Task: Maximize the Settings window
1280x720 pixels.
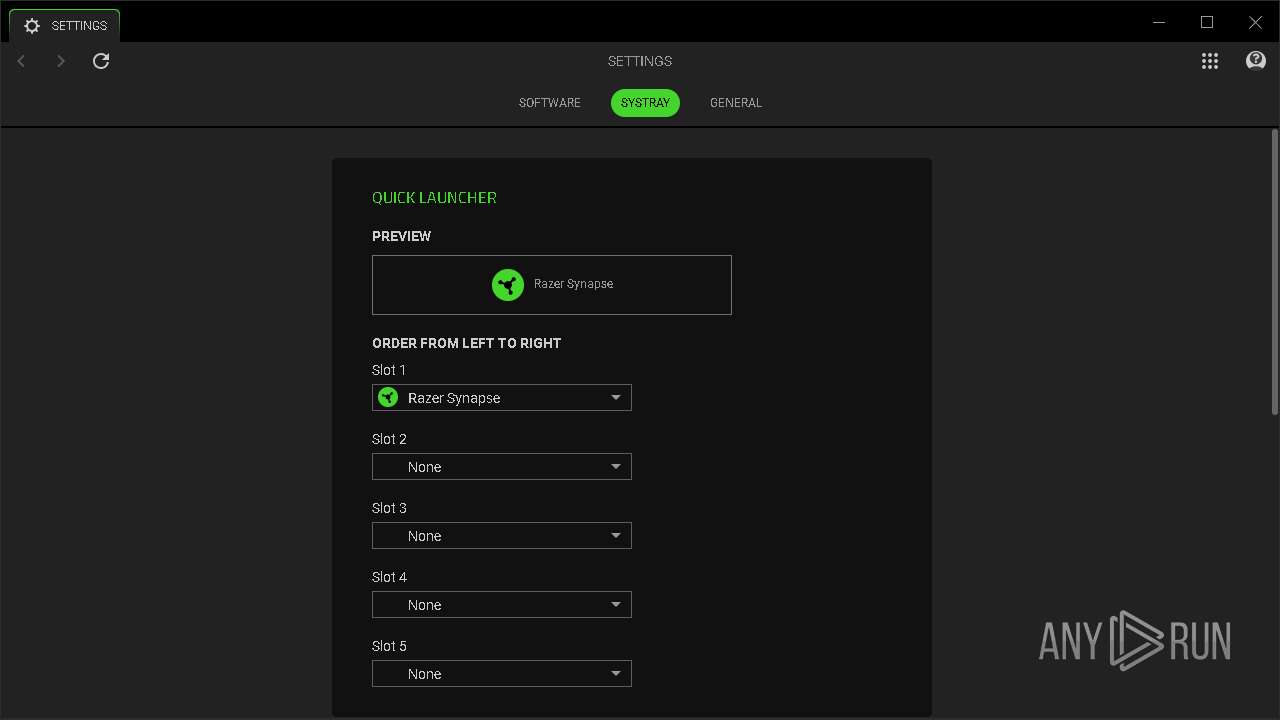Action: [1207, 22]
